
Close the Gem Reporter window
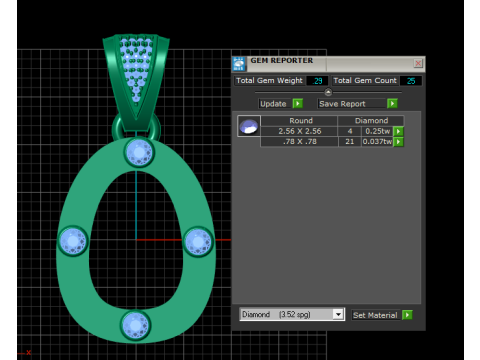418,63
